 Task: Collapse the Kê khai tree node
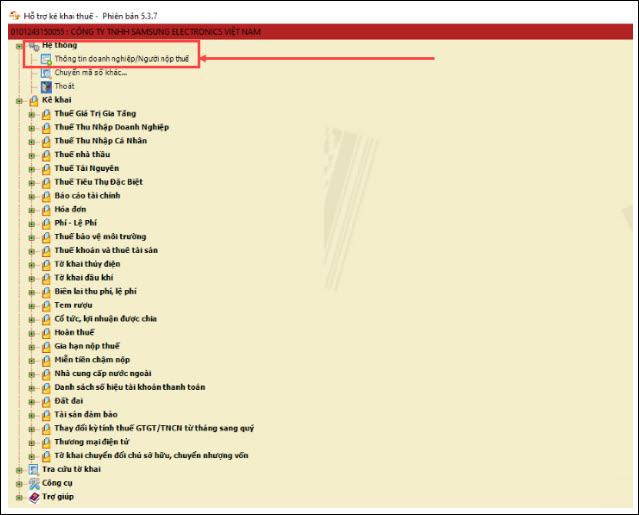(18, 101)
